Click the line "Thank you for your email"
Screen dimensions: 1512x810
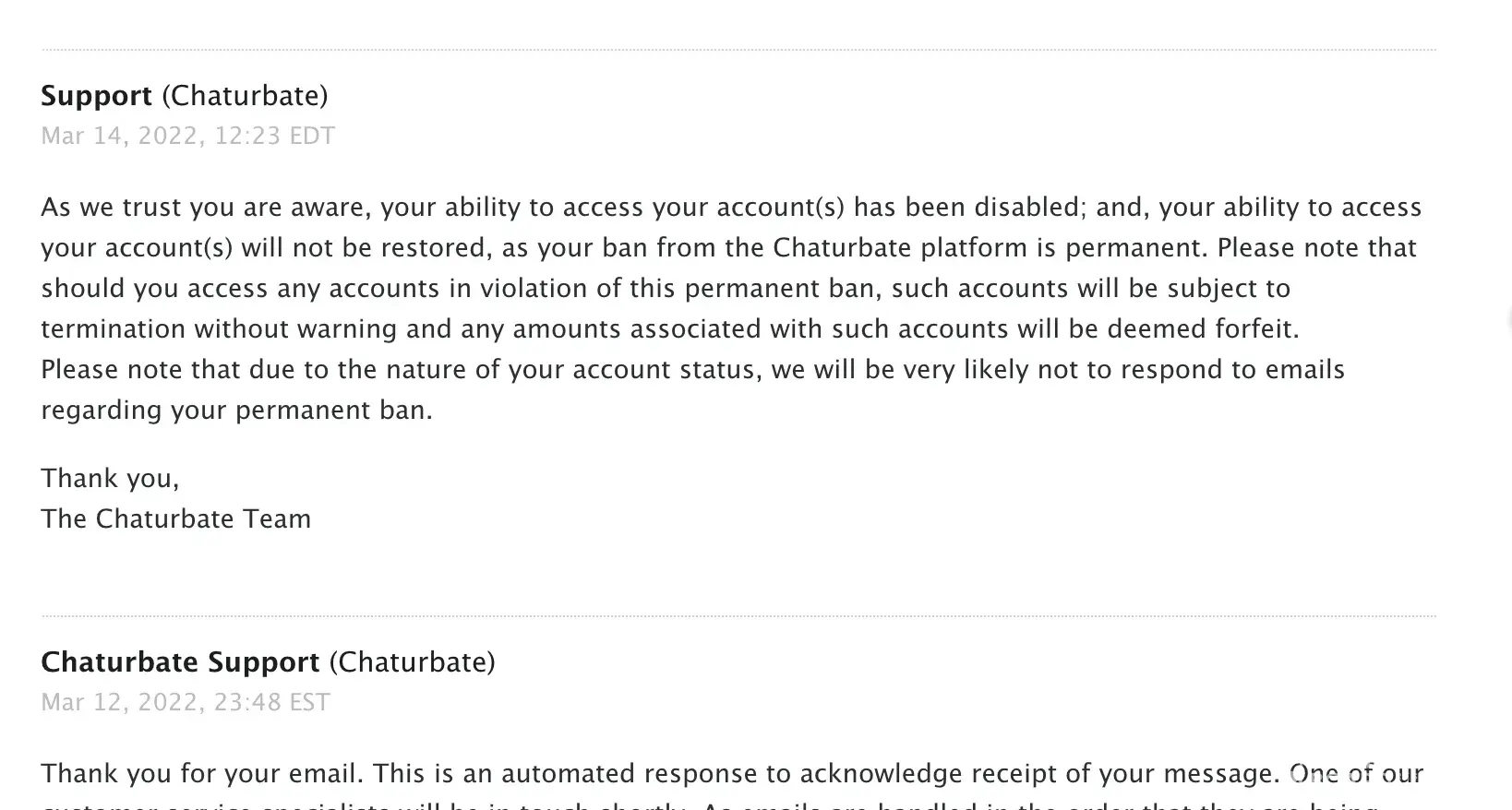click(731, 774)
